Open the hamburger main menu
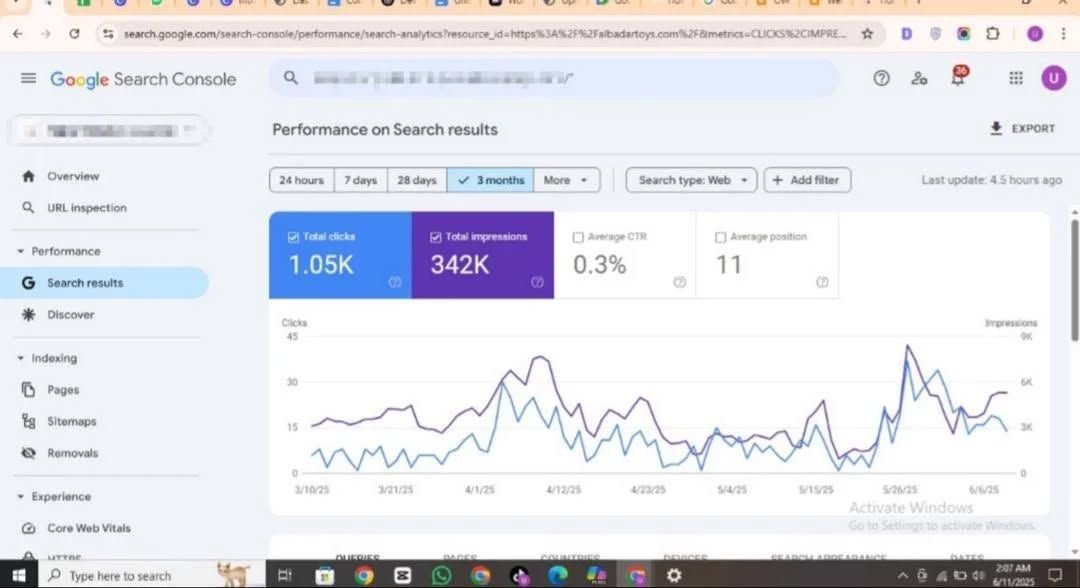 click(x=28, y=79)
